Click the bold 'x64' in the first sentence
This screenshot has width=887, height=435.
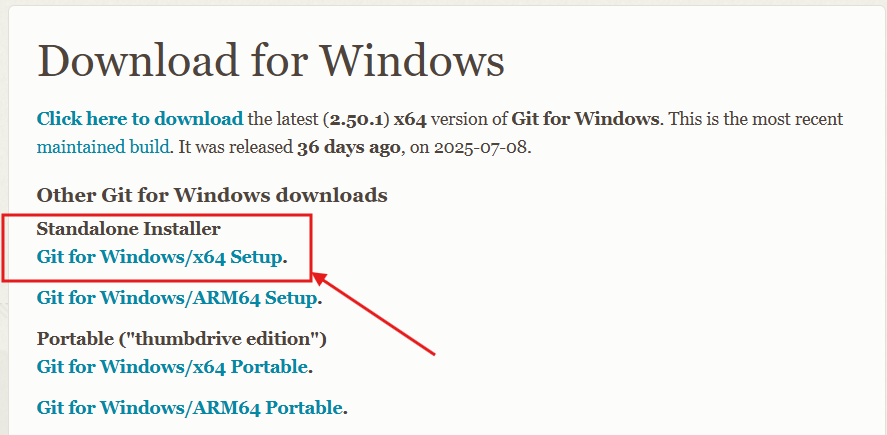[x=412, y=119]
